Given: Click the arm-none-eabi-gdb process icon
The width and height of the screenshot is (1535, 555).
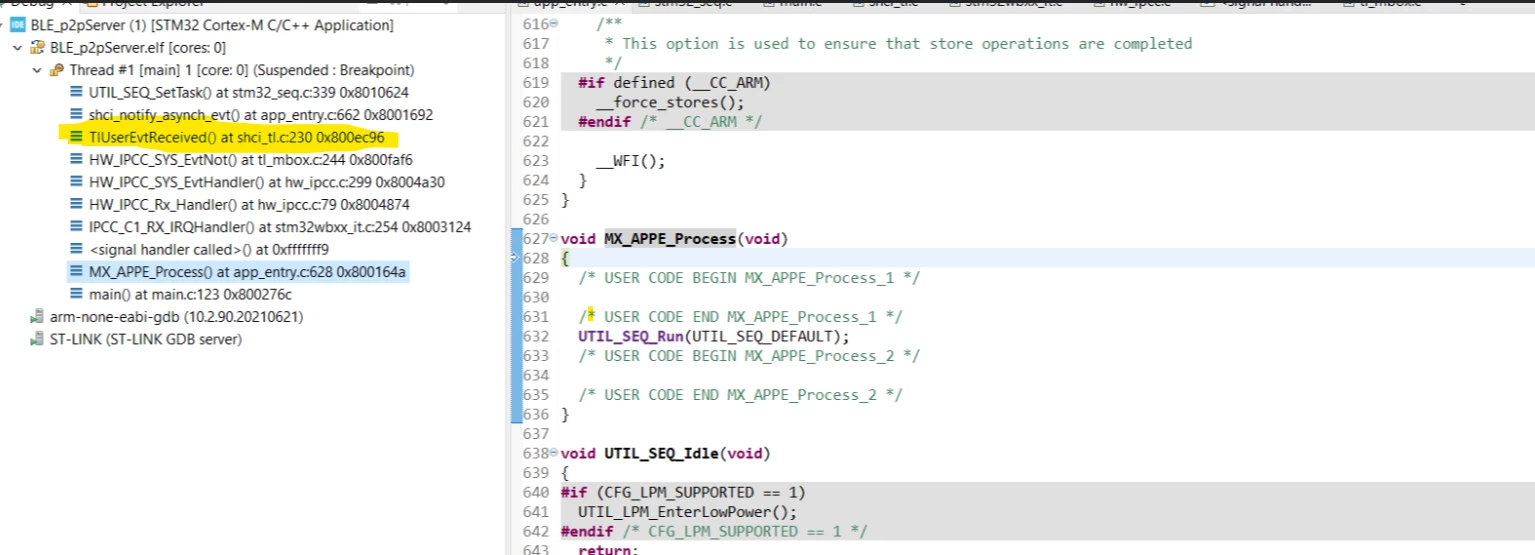Looking at the screenshot, I should [37, 317].
